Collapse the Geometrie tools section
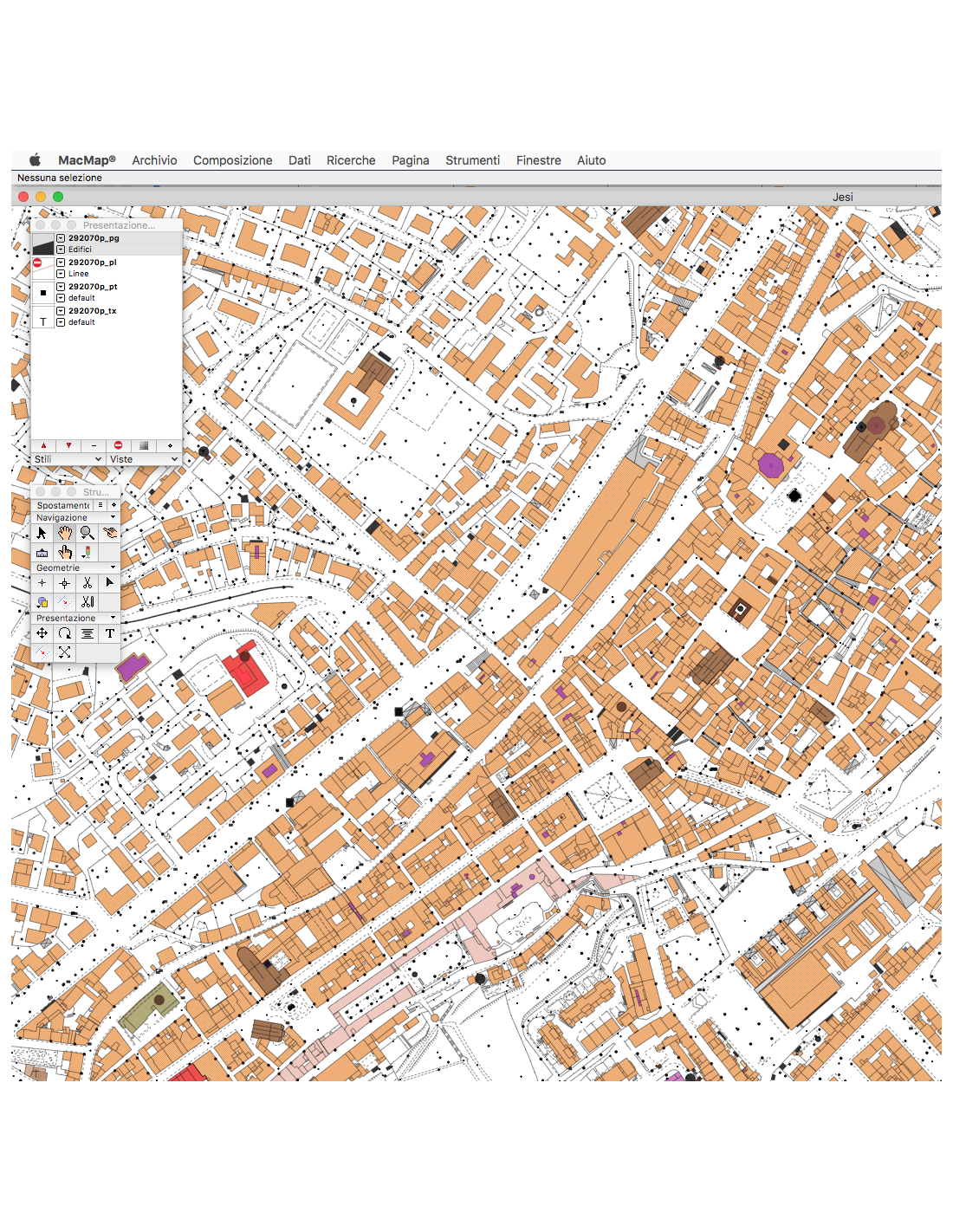Image resolution: width=953 pixels, height=1232 pixels. 113,567
